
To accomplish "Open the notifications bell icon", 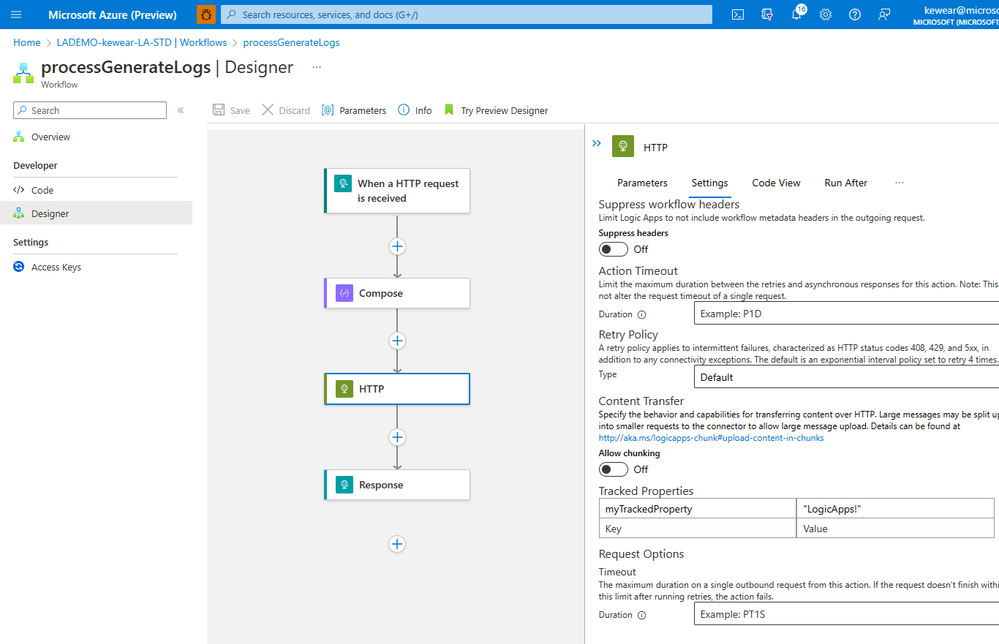I will [x=797, y=14].
